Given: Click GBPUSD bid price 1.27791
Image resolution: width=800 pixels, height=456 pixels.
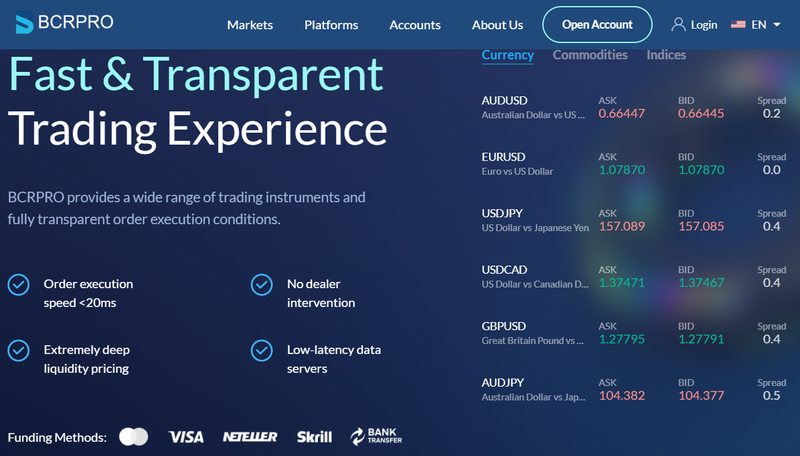Looking at the screenshot, I should tap(701, 339).
